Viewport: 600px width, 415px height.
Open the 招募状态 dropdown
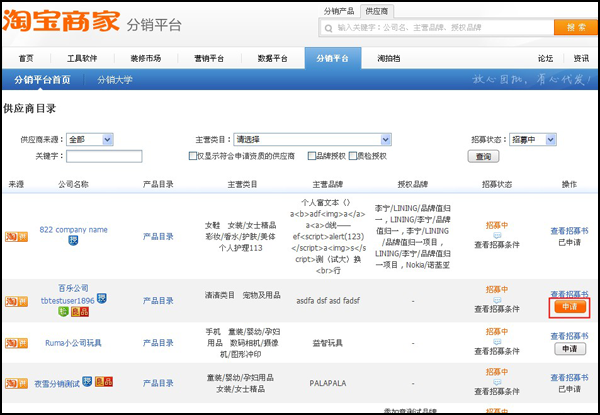532,140
